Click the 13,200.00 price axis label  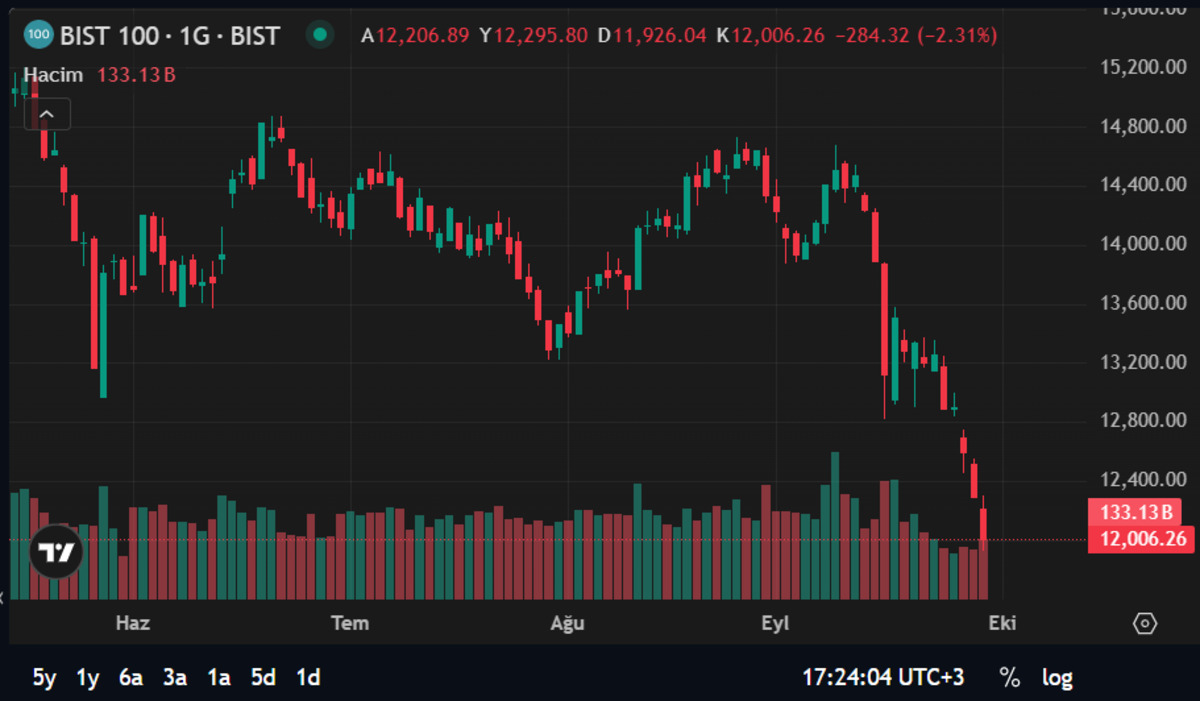tap(1142, 362)
